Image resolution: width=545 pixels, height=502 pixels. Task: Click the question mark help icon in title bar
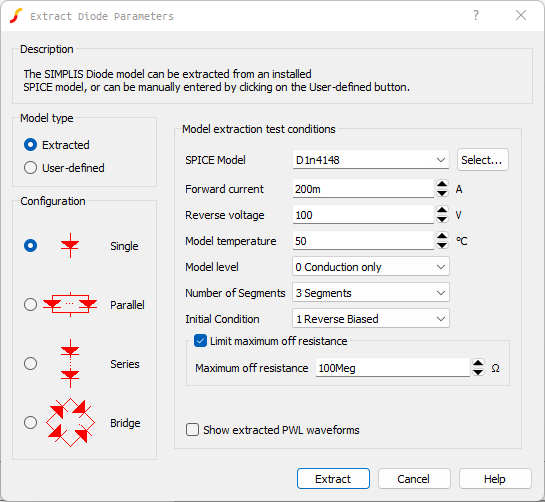[476, 15]
